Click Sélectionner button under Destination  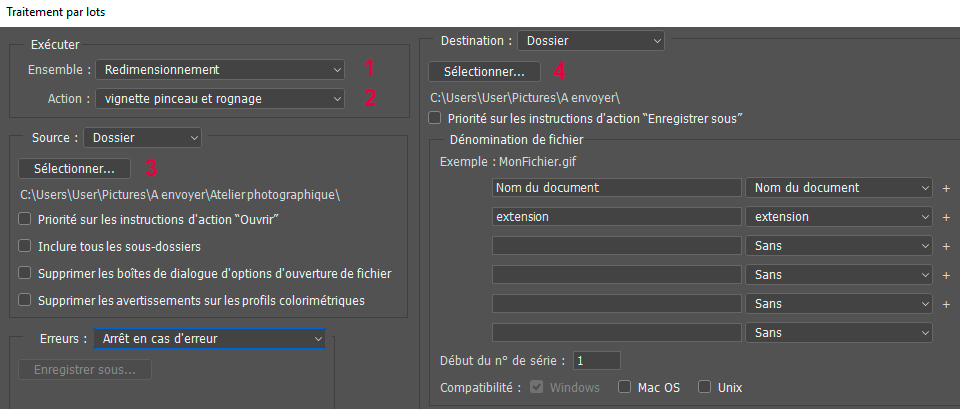pyautogui.click(x=484, y=72)
